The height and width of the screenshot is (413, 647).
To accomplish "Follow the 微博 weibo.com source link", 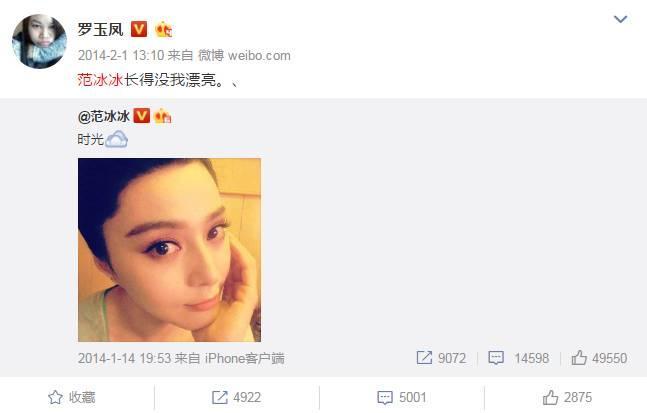I will point(244,55).
